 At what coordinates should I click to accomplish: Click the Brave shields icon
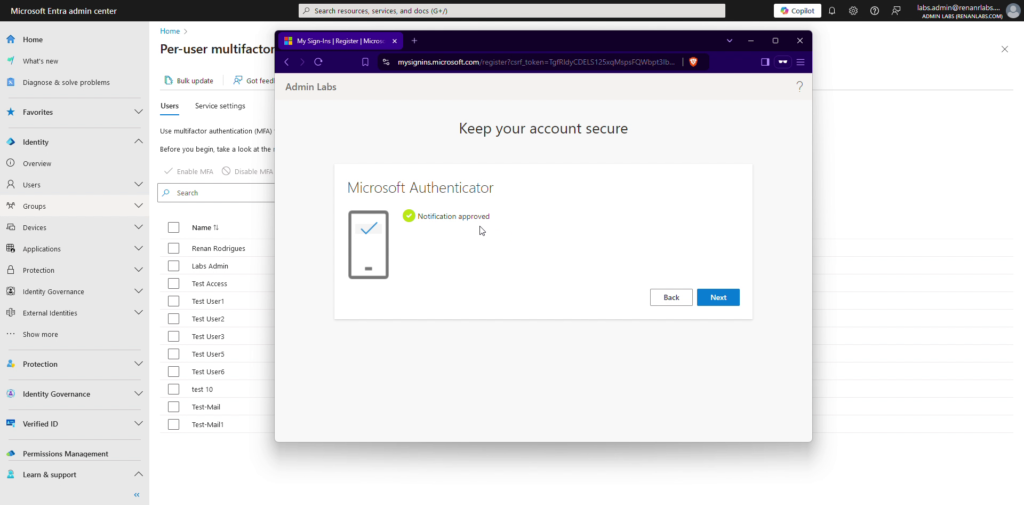(693, 62)
